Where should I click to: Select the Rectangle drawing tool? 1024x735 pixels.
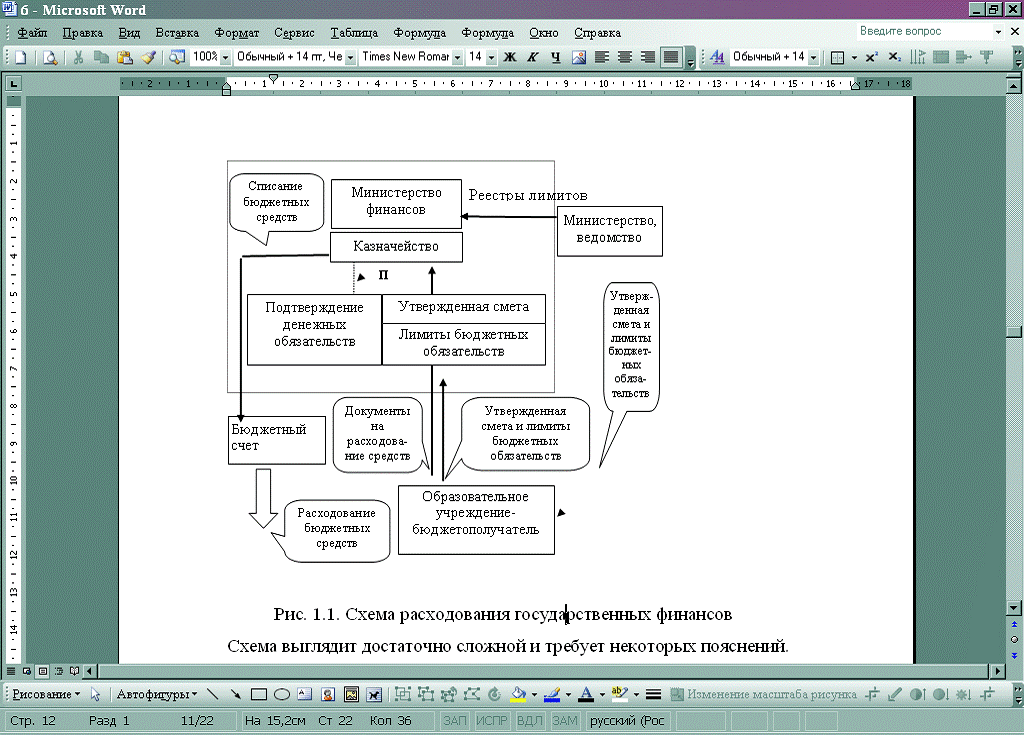(x=258, y=694)
